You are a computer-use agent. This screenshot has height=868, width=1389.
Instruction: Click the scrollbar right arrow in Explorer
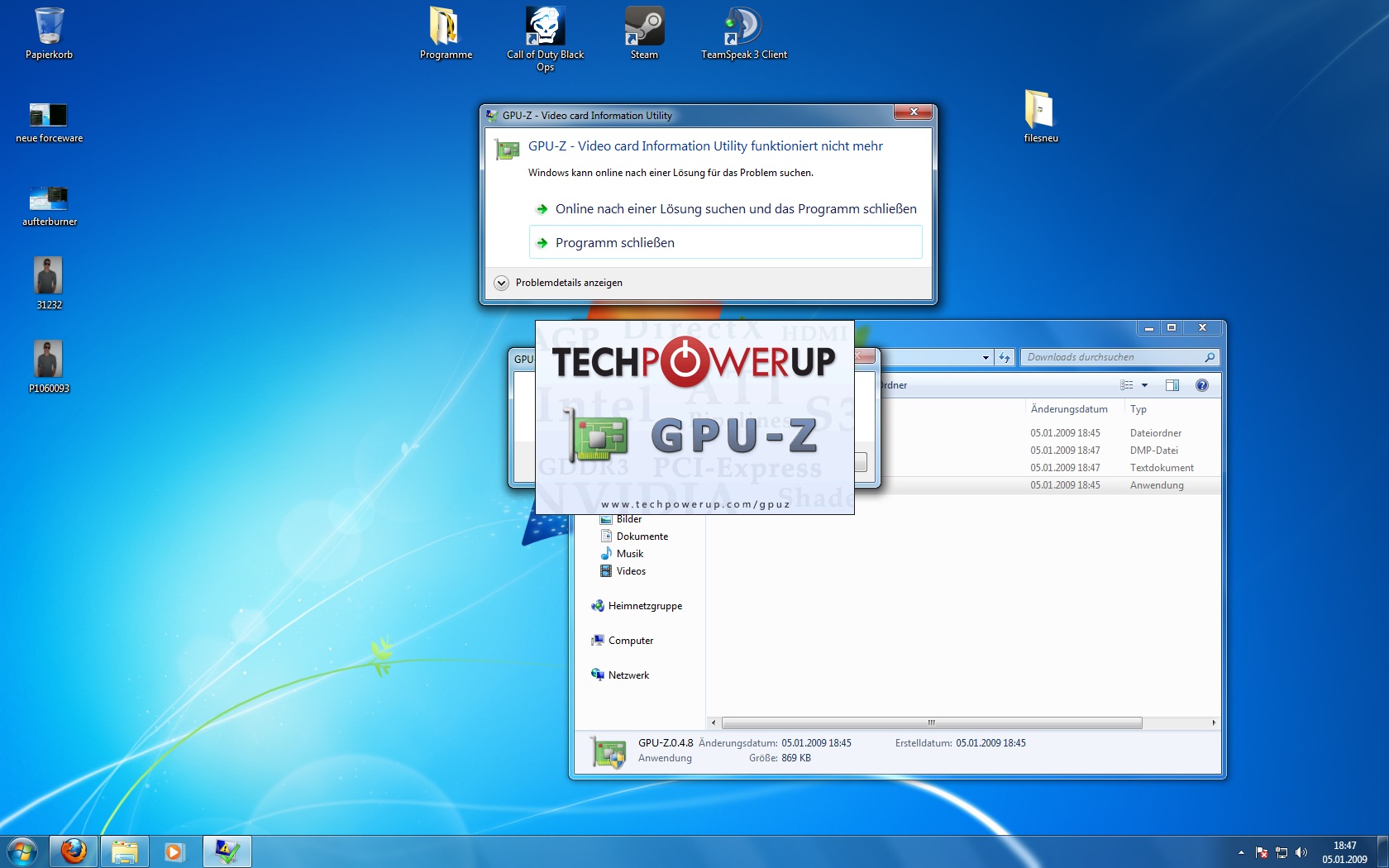pyautogui.click(x=1214, y=723)
